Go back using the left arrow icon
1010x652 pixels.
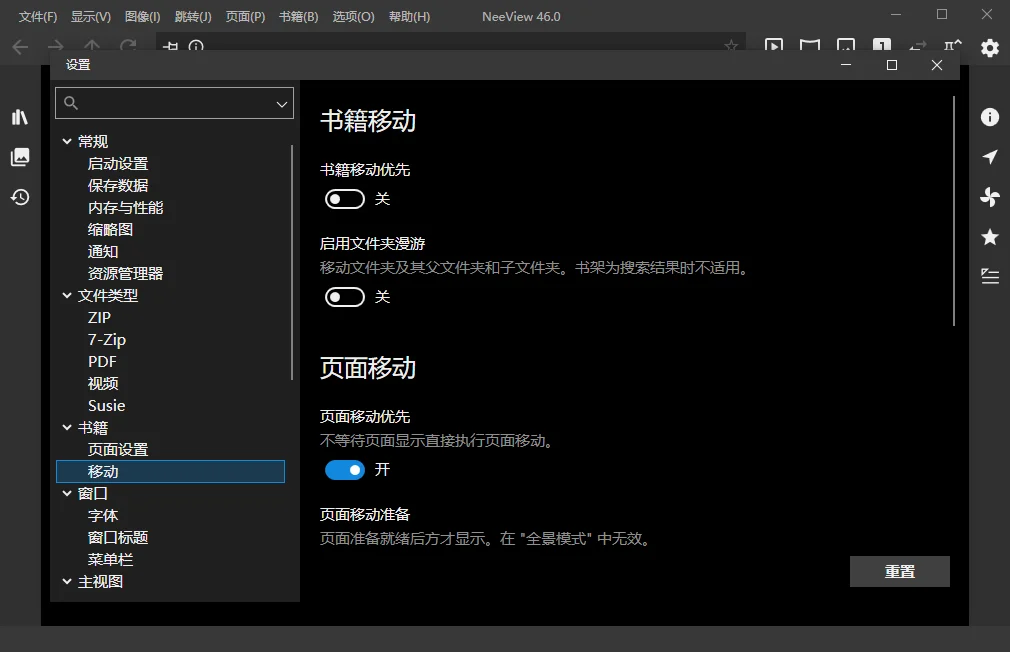click(x=20, y=46)
